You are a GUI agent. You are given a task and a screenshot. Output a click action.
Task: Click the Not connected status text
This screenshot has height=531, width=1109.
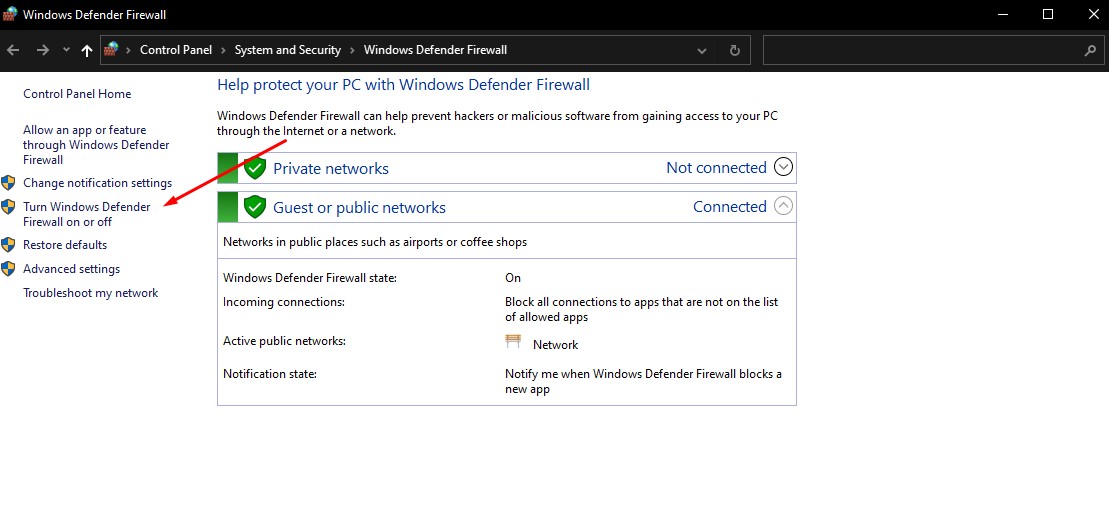[716, 168]
